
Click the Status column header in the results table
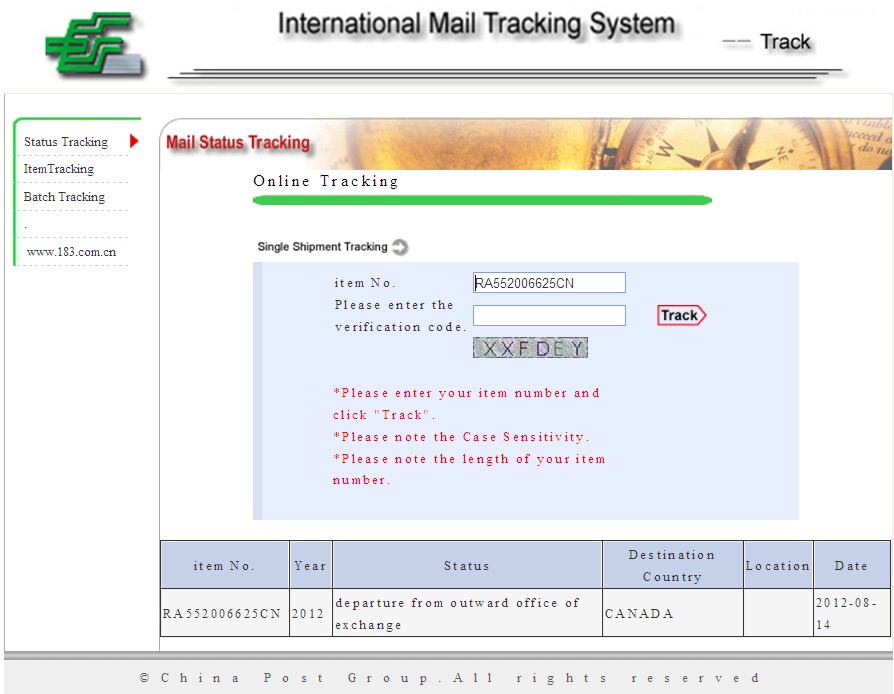pyautogui.click(x=467, y=566)
